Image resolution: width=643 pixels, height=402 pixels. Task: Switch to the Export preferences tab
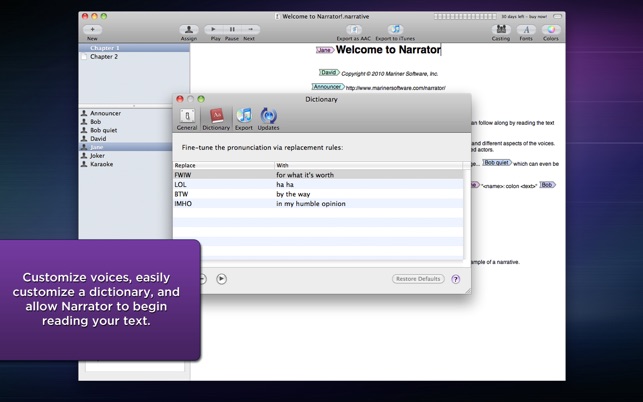244,119
